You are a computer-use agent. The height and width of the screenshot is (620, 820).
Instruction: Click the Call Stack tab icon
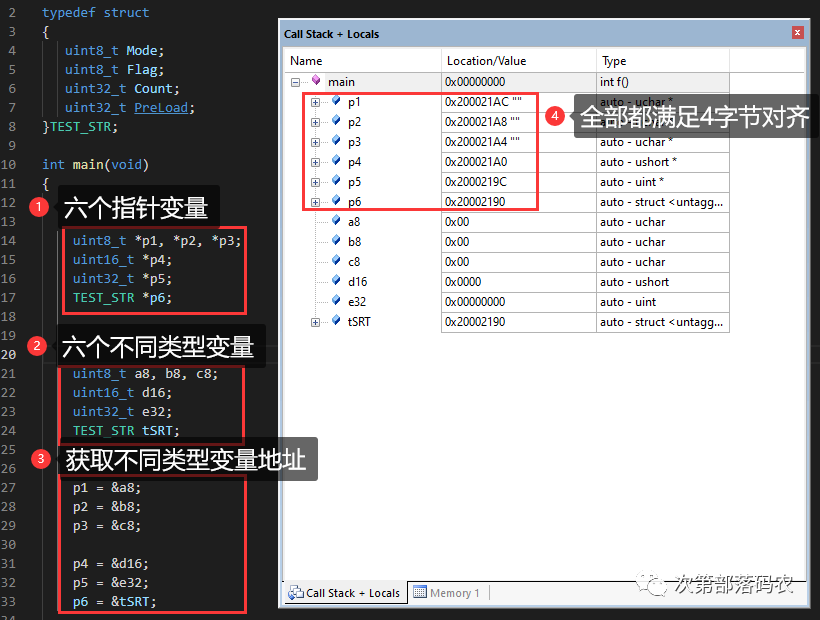tap(296, 592)
